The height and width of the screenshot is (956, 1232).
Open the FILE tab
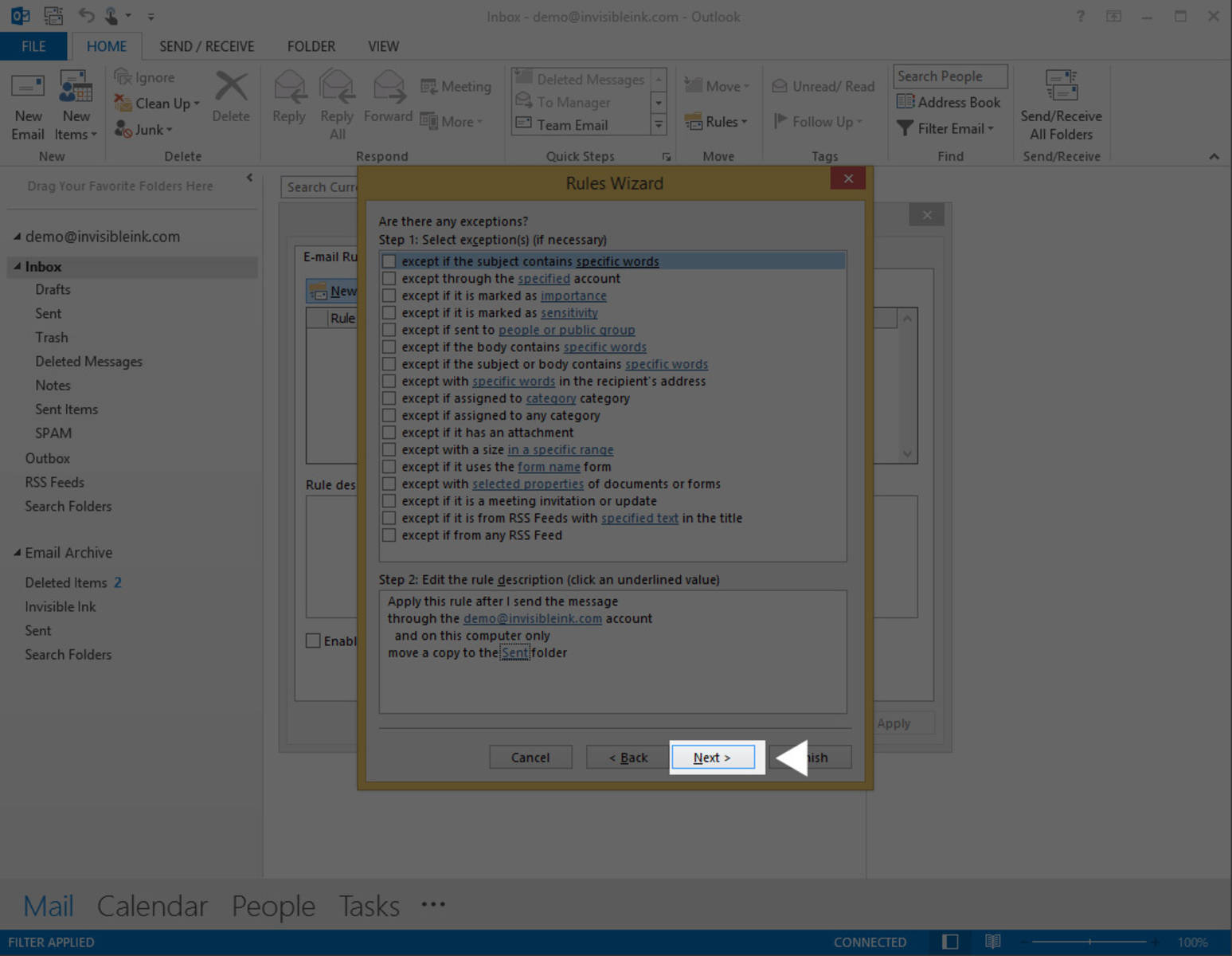33,46
